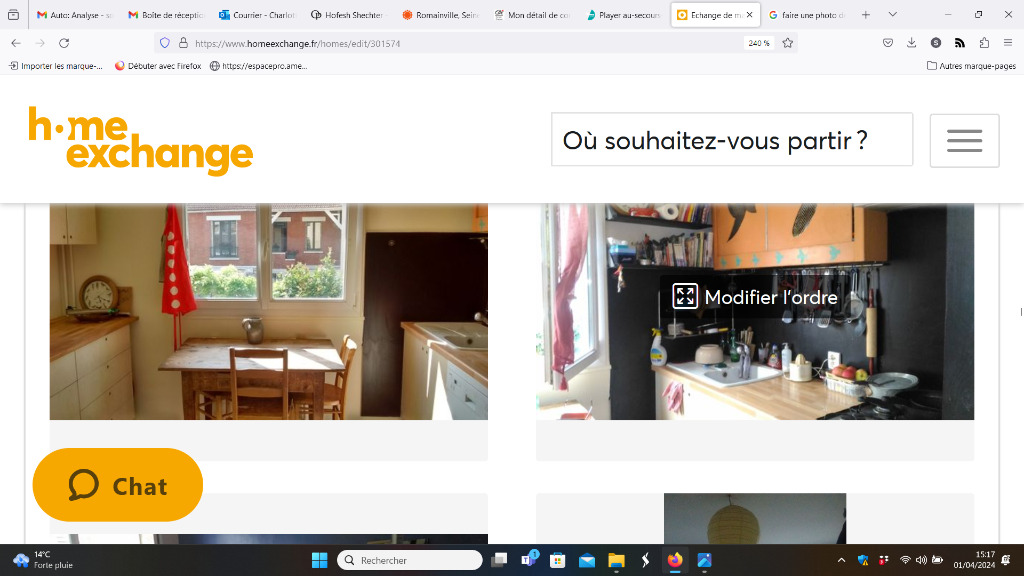Show hidden system tray icons chevron
This screenshot has width=1024, height=576.
pos(841,560)
